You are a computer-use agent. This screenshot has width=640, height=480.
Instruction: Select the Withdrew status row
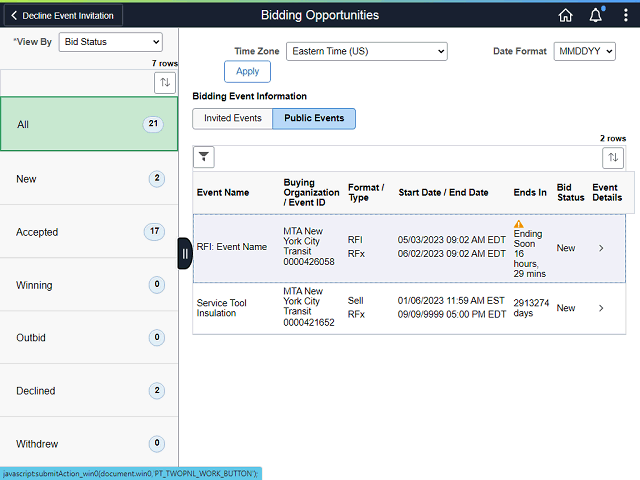[x=89, y=443]
